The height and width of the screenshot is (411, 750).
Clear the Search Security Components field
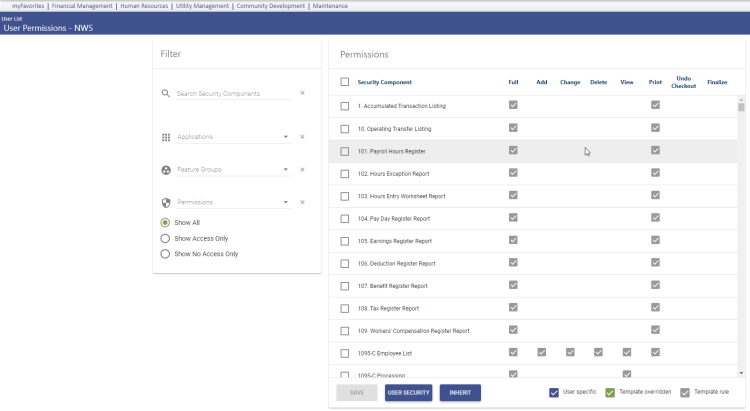pyautogui.click(x=302, y=93)
